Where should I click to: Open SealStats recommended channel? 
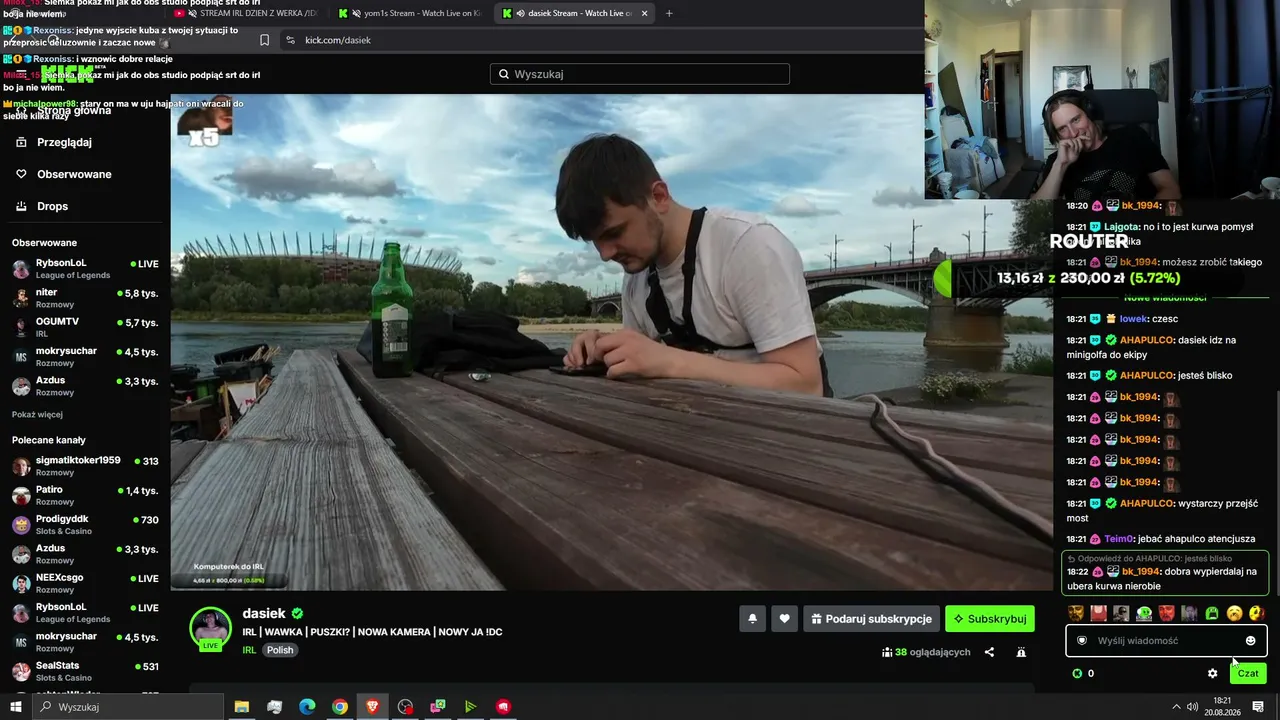[85, 671]
